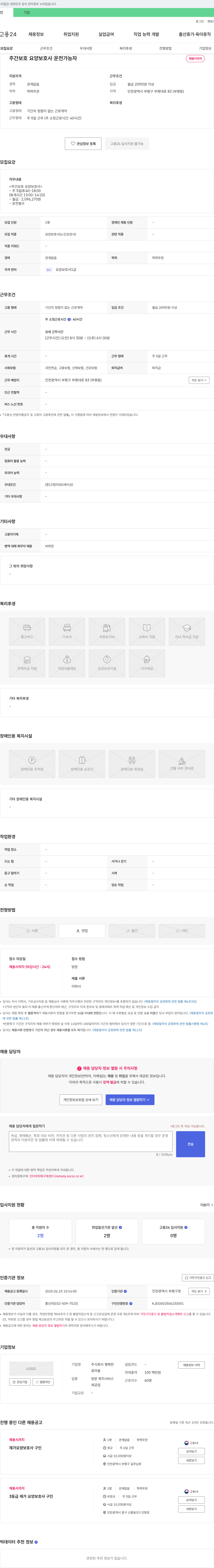Open the 인터넷피해구제센터 remedy link
This screenshot has width=214, height=1568.
click(56, 1176)
